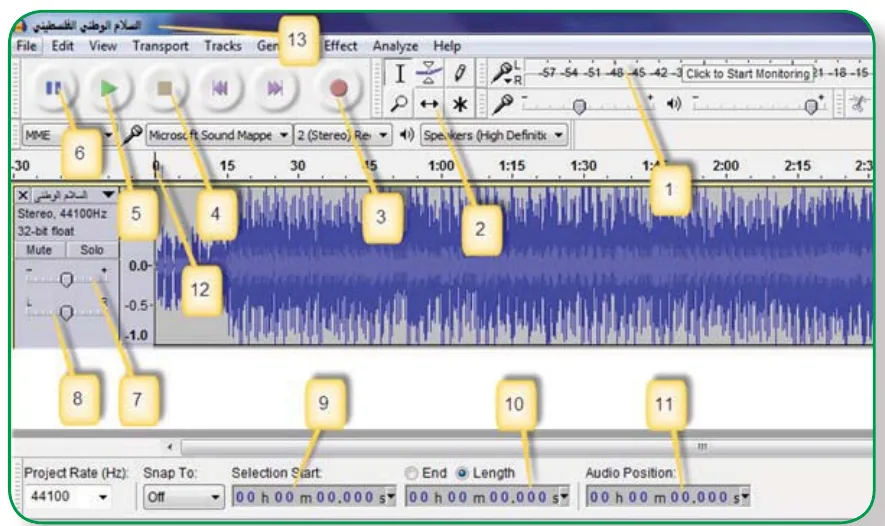
Task: Open the Transport menu
Action: (x=160, y=46)
